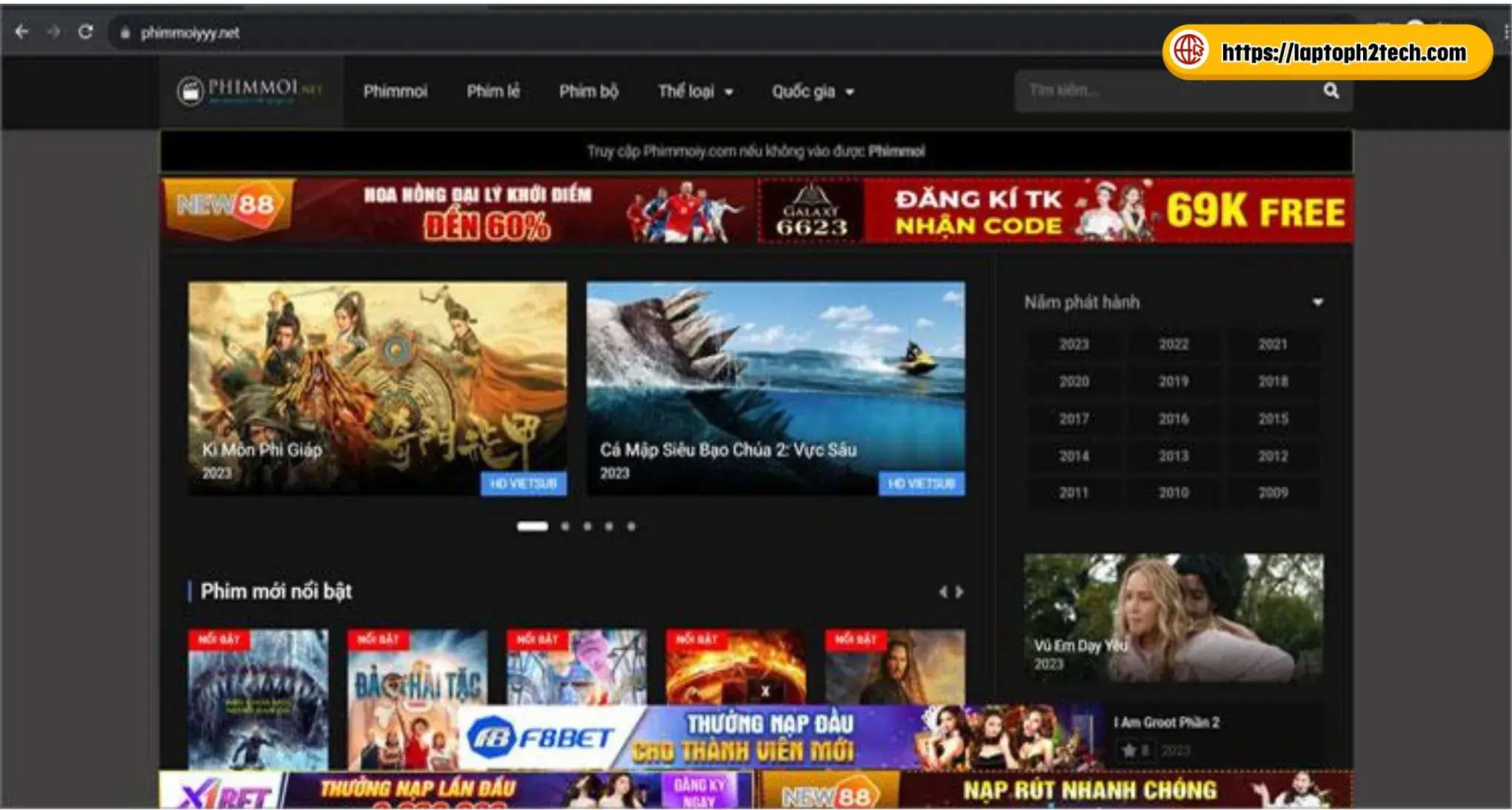Filter by year 2023
This screenshot has width=1512, height=810.
[1074, 344]
